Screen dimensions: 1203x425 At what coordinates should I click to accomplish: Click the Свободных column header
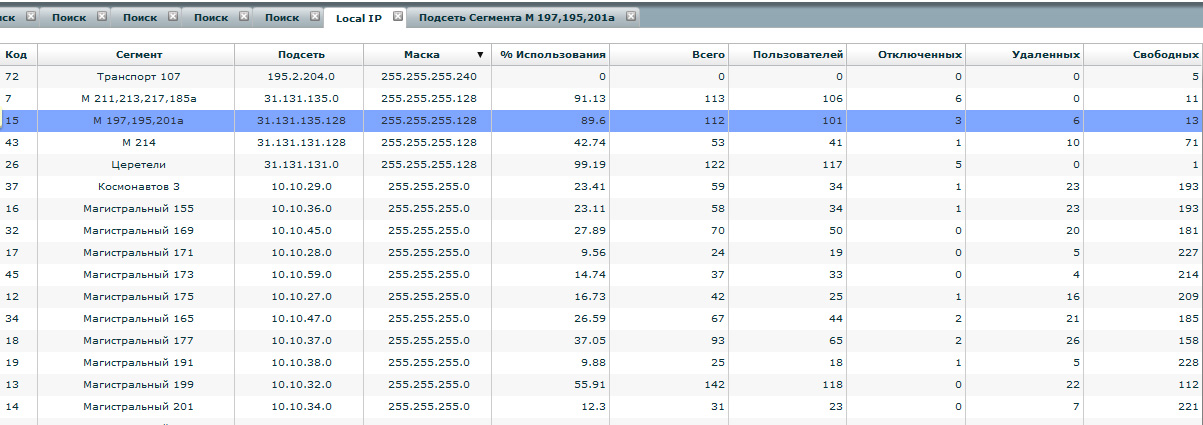pos(1164,54)
